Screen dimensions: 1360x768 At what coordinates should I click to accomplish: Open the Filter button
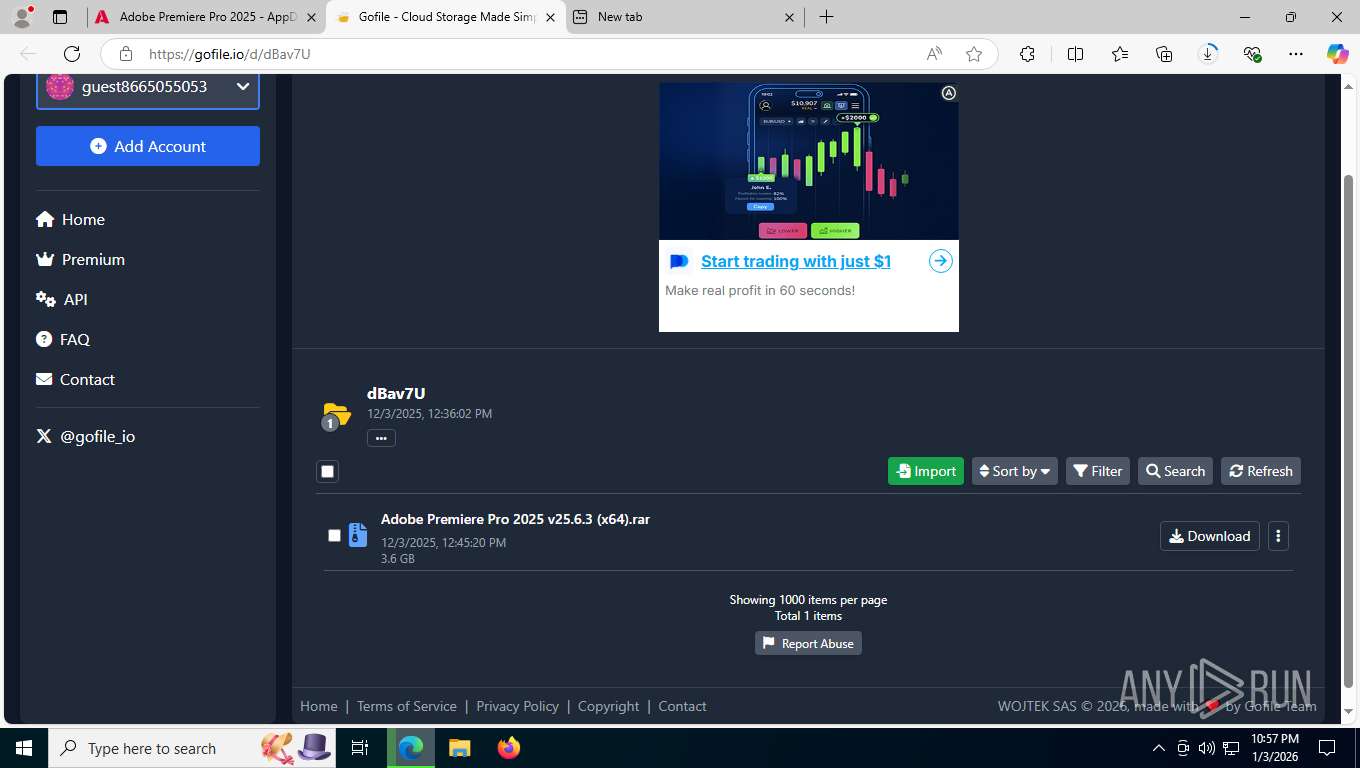coord(1098,471)
